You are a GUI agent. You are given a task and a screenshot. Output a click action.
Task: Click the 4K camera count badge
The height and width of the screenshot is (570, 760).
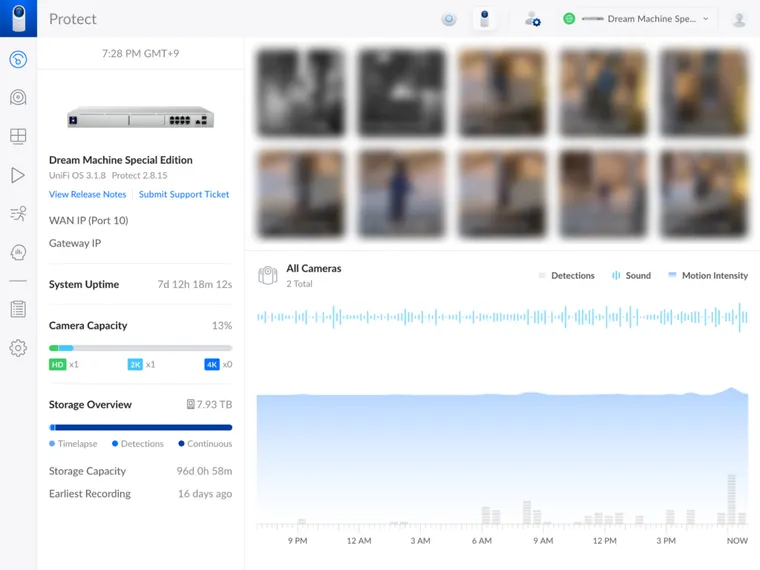click(212, 364)
